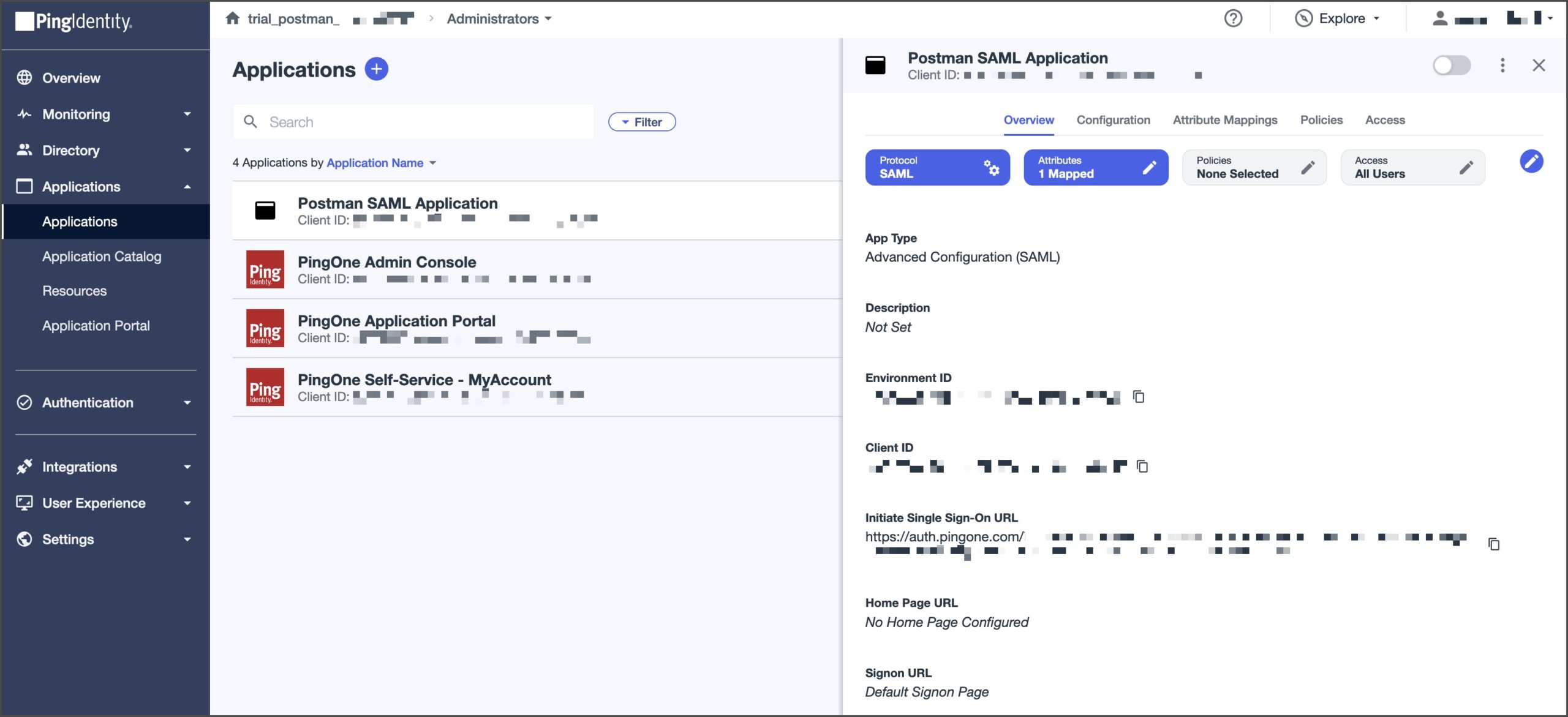Click the PingIdentity logo

coord(73,21)
